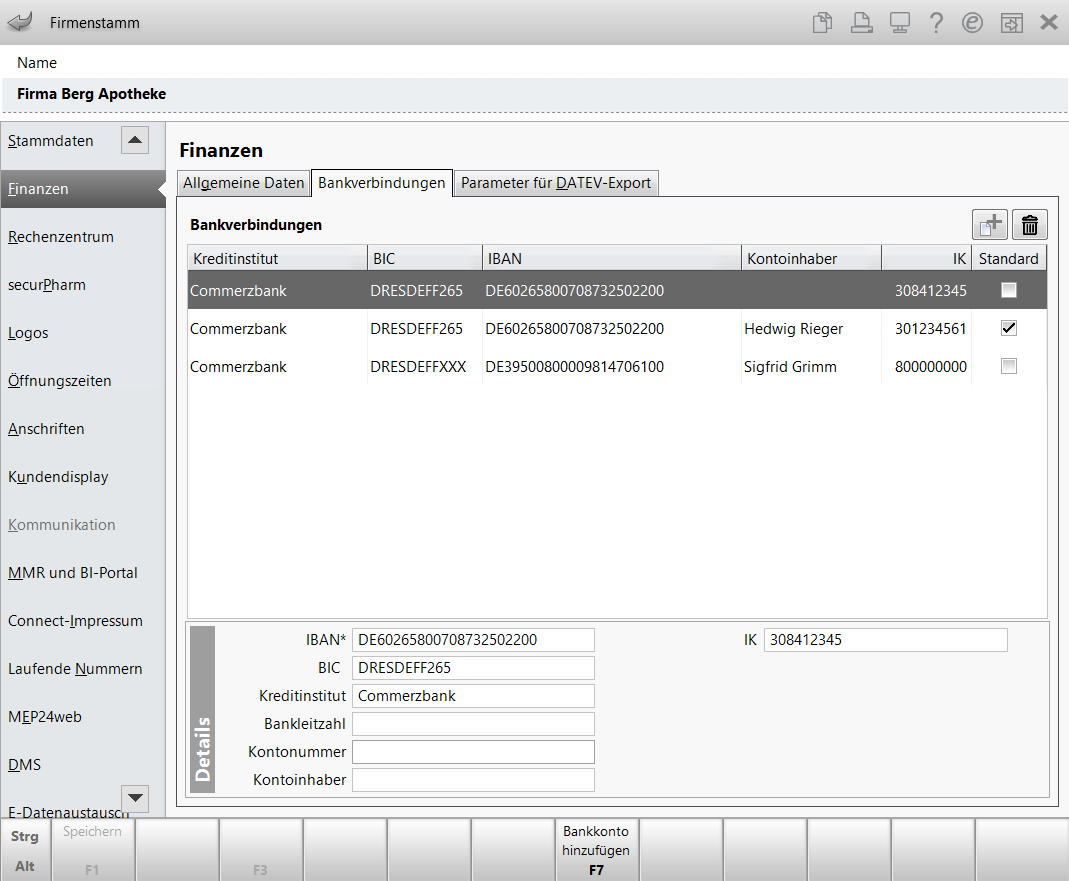Screen dimensions: 1069x881
Task: Click the trash icon to delete bank connection
Action: pos(1029,224)
